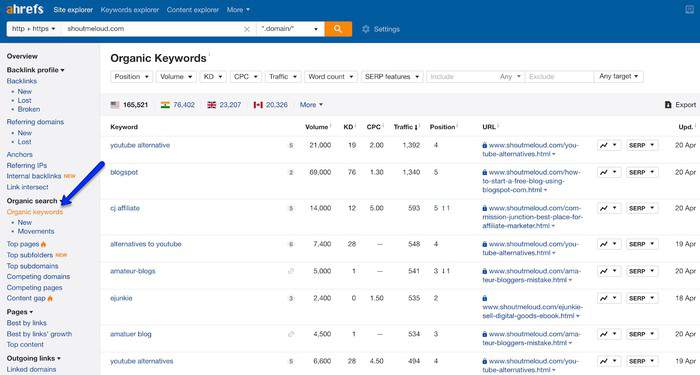700x375 pixels.
Task: Select the United States flag 165,521
Action: point(129,104)
